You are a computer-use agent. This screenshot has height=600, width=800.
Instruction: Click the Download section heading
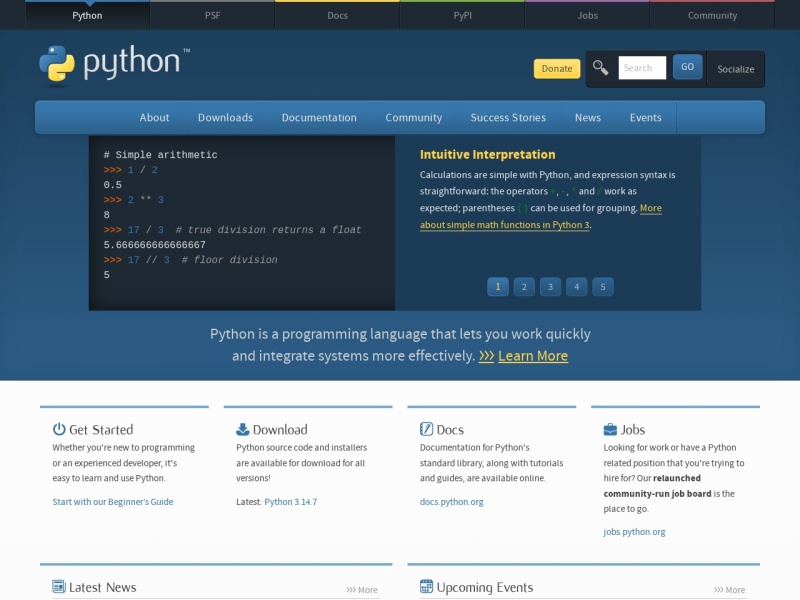(280, 430)
